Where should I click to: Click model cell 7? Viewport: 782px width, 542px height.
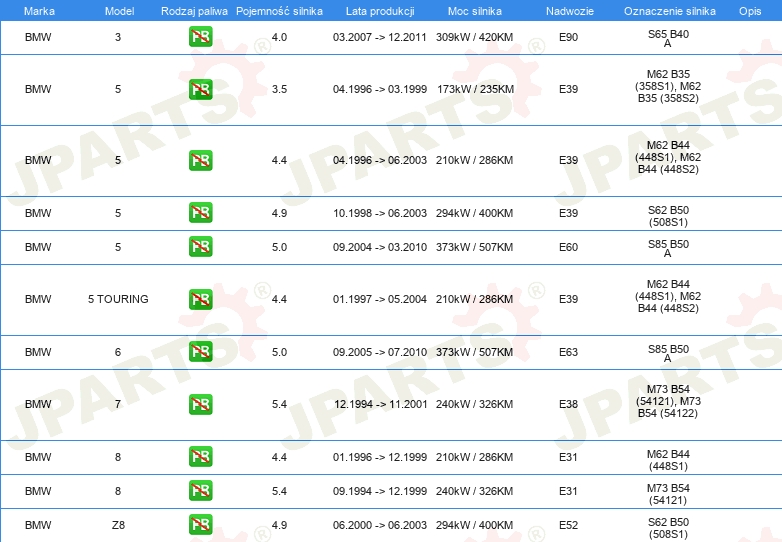[x=118, y=404]
